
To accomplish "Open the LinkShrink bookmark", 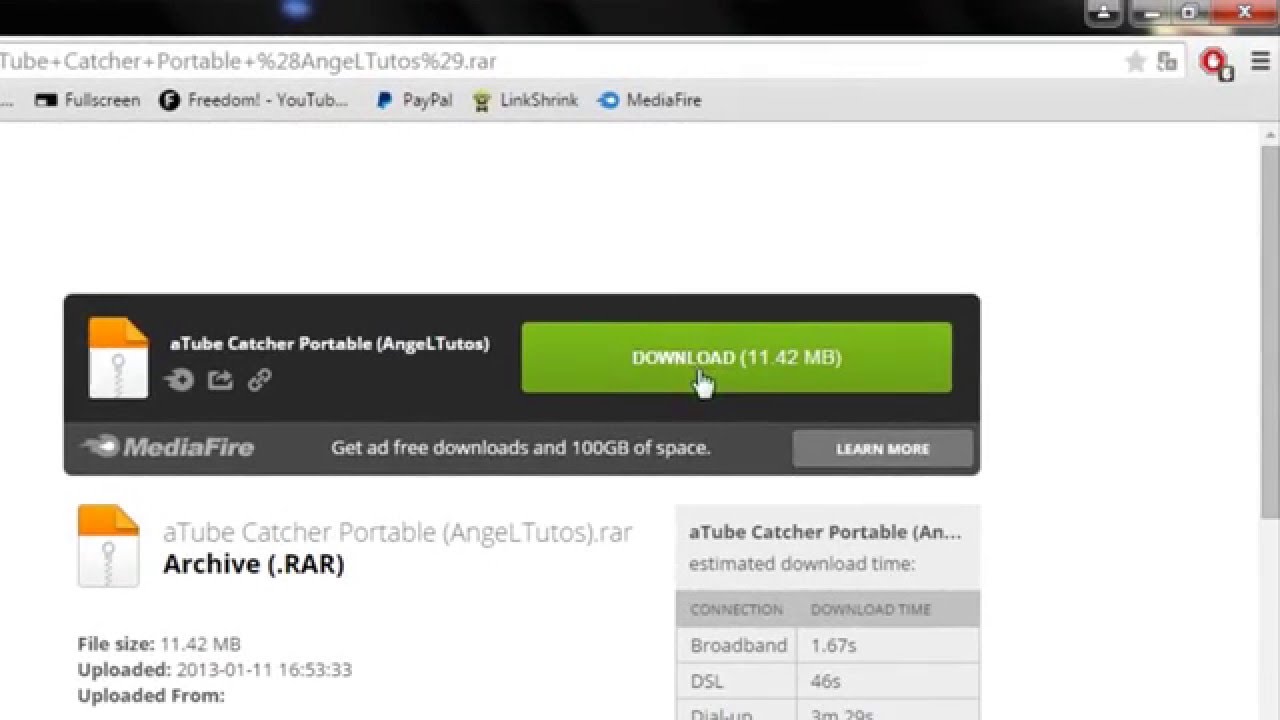I will tap(526, 100).
